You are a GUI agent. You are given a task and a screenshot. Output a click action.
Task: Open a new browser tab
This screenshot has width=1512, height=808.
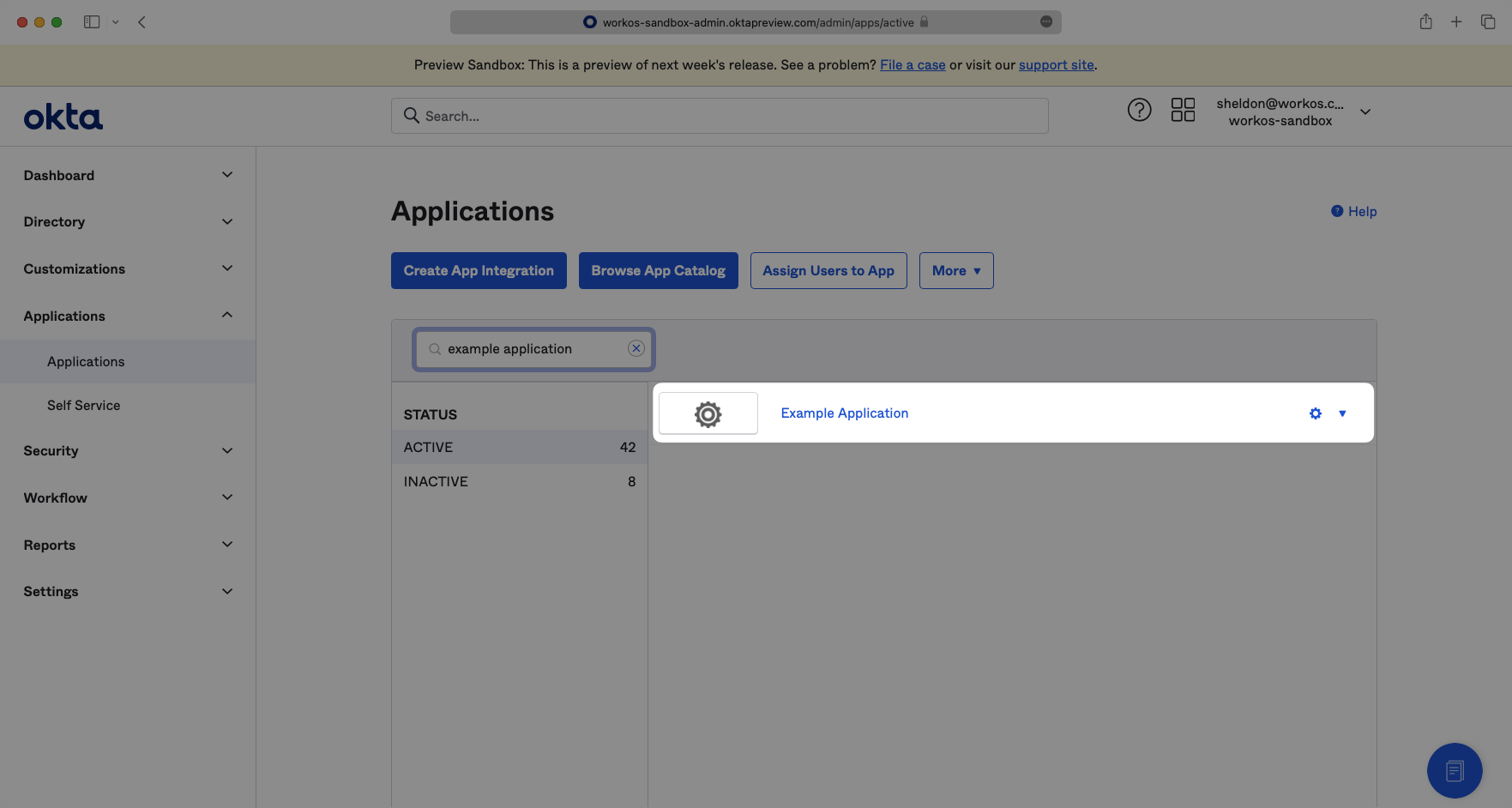pos(1456,22)
